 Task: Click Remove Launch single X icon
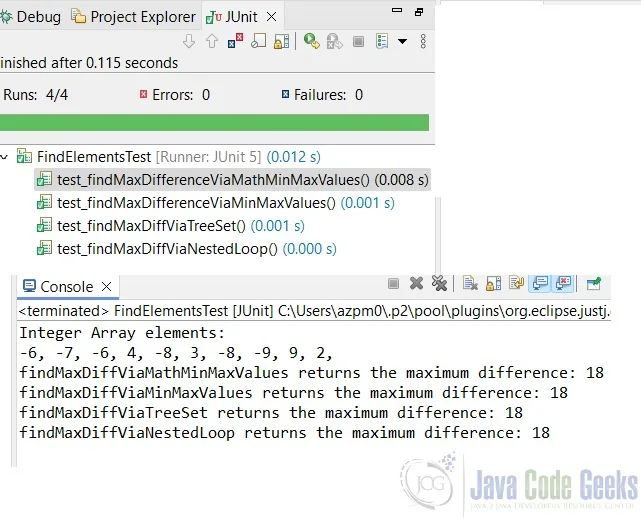click(x=416, y=283)
